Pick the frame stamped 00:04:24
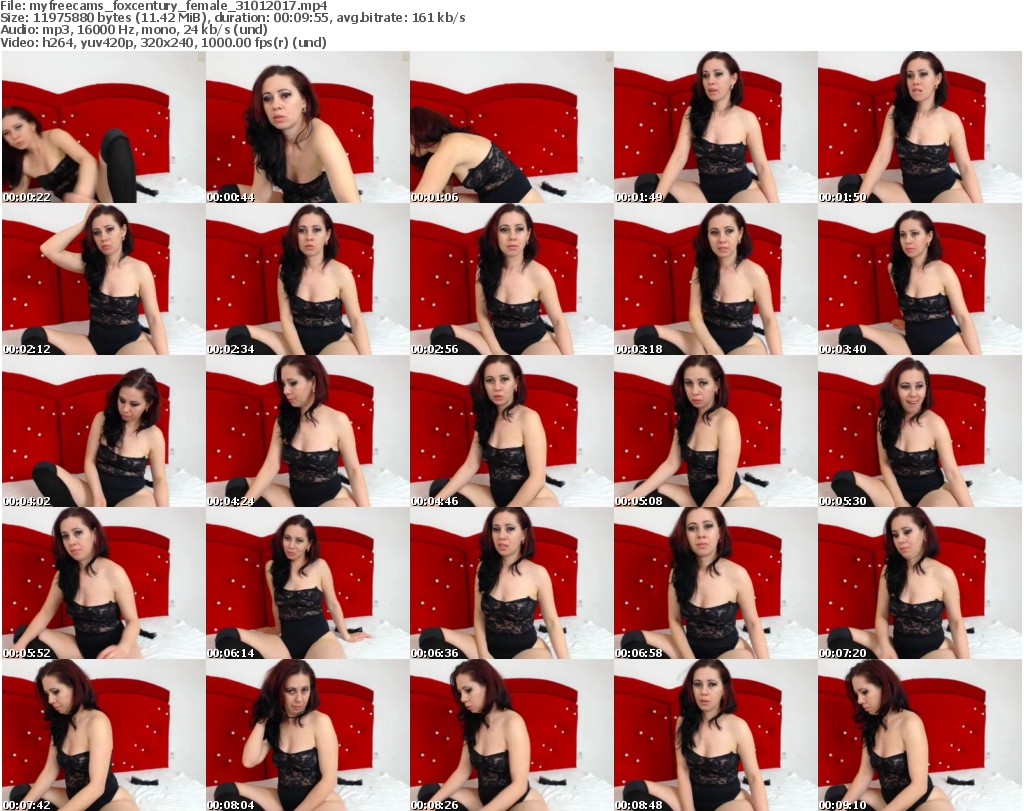This screenshot has width=1024, height=811. pyautogui.click(x=308, y=431)
